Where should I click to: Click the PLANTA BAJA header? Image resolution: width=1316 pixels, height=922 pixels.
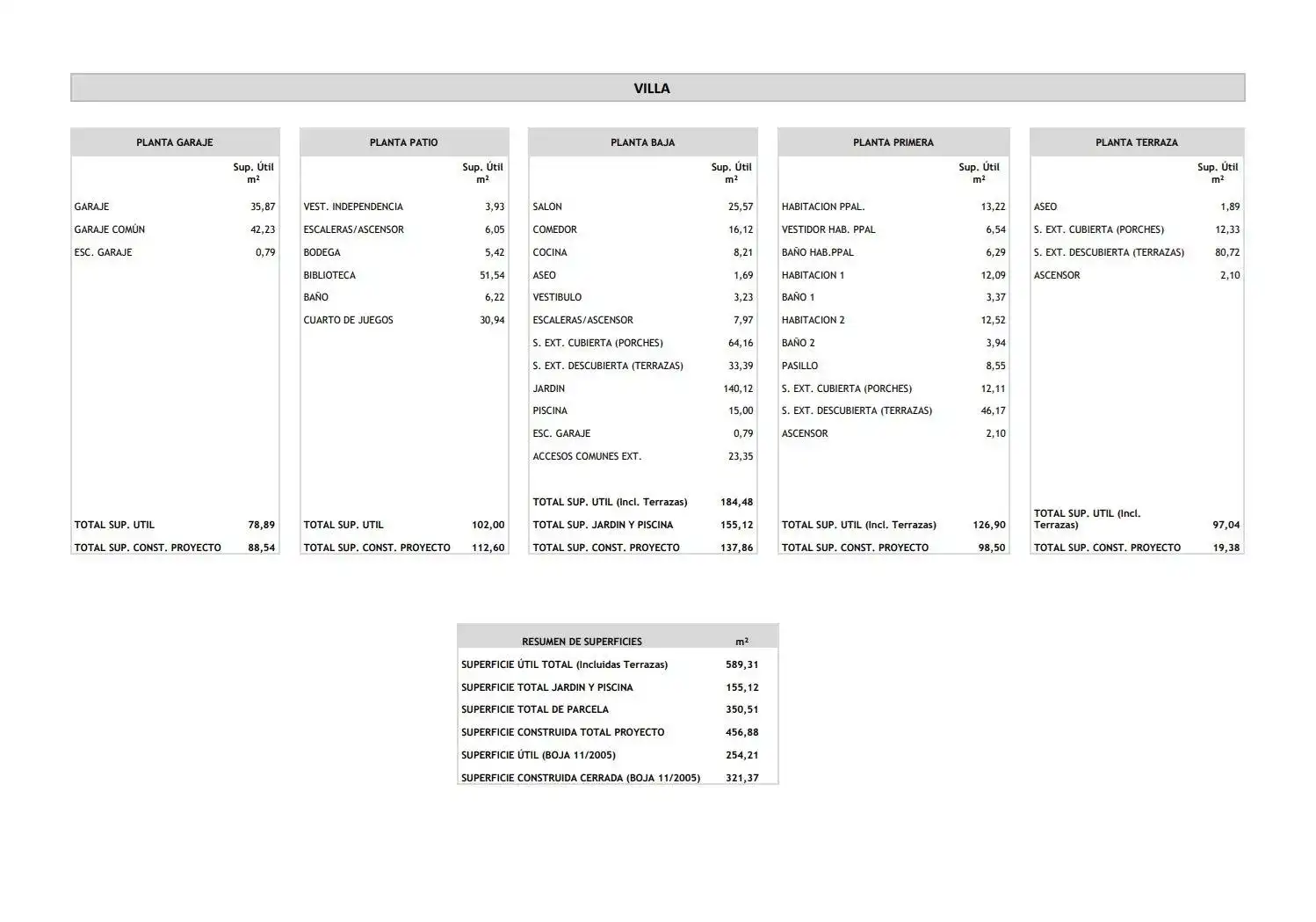(x=643, y=142)
